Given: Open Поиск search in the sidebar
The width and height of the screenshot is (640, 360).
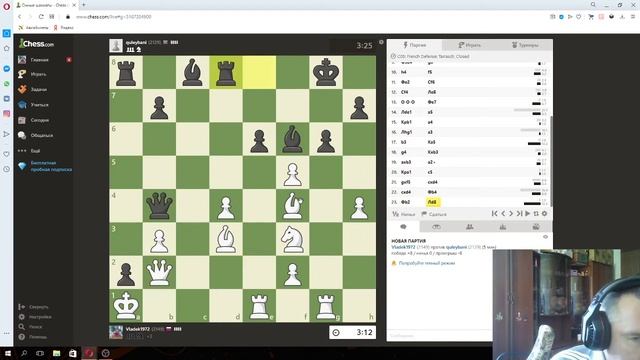Looking at the screenshot, I should [35, 327].
